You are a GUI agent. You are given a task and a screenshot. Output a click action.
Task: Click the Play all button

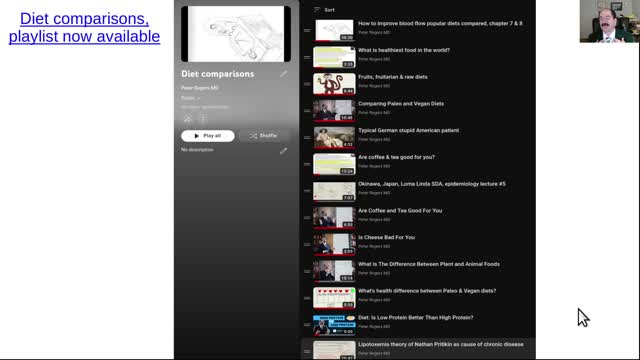pyautogui.click(x=208, y=136)
